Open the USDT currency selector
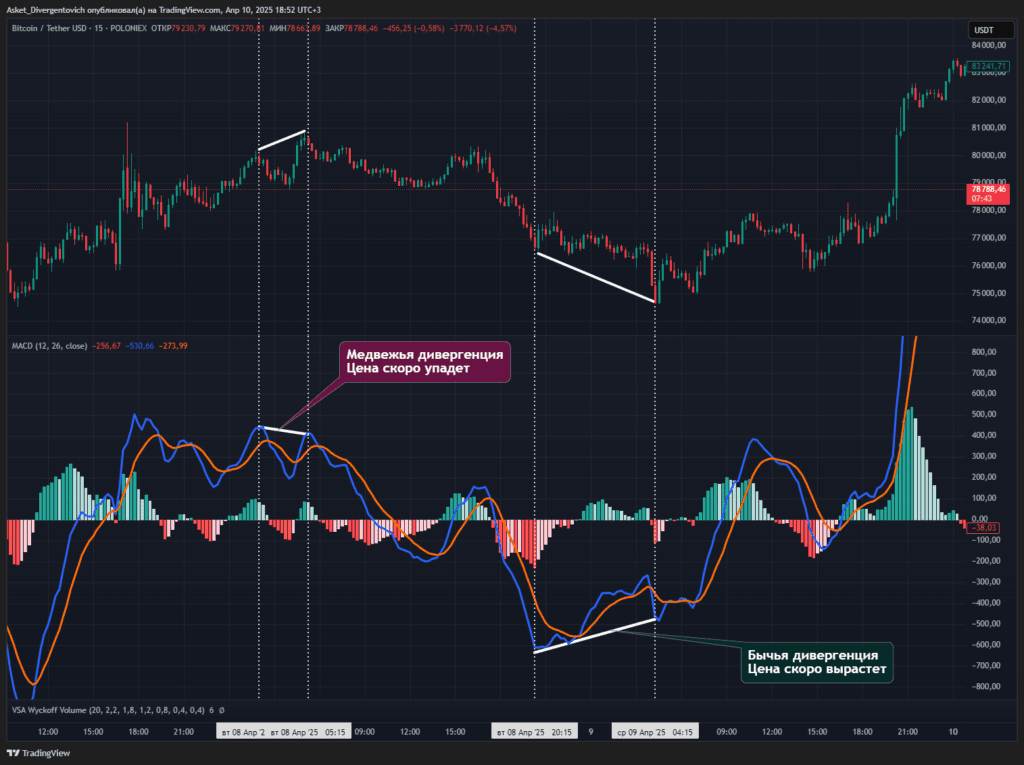This screenshot has width=1024, height=765. click(991, 30)
